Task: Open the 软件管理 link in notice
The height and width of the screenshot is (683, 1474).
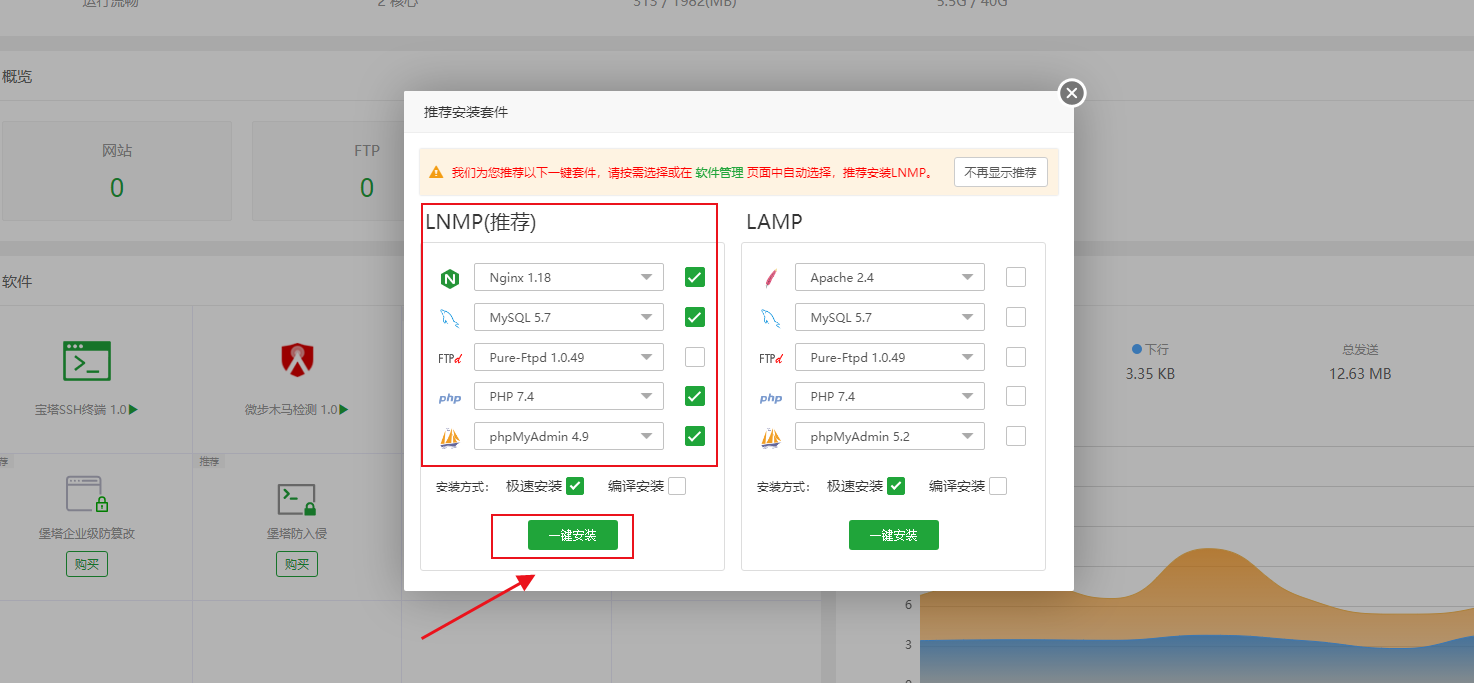Action: [x=719, y=172]
